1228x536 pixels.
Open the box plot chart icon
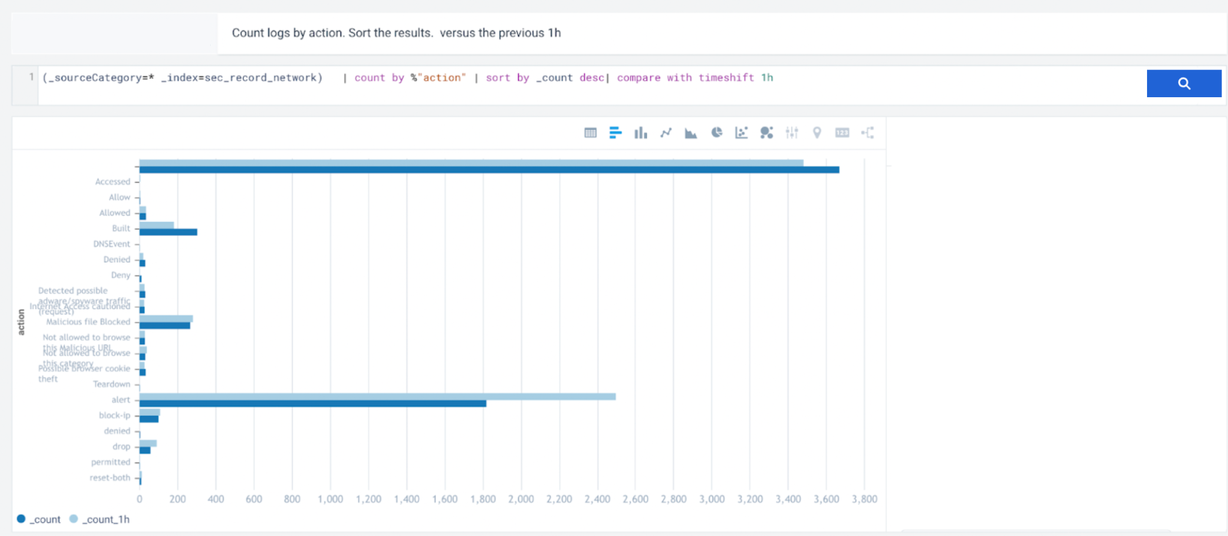tap(792, 133)
